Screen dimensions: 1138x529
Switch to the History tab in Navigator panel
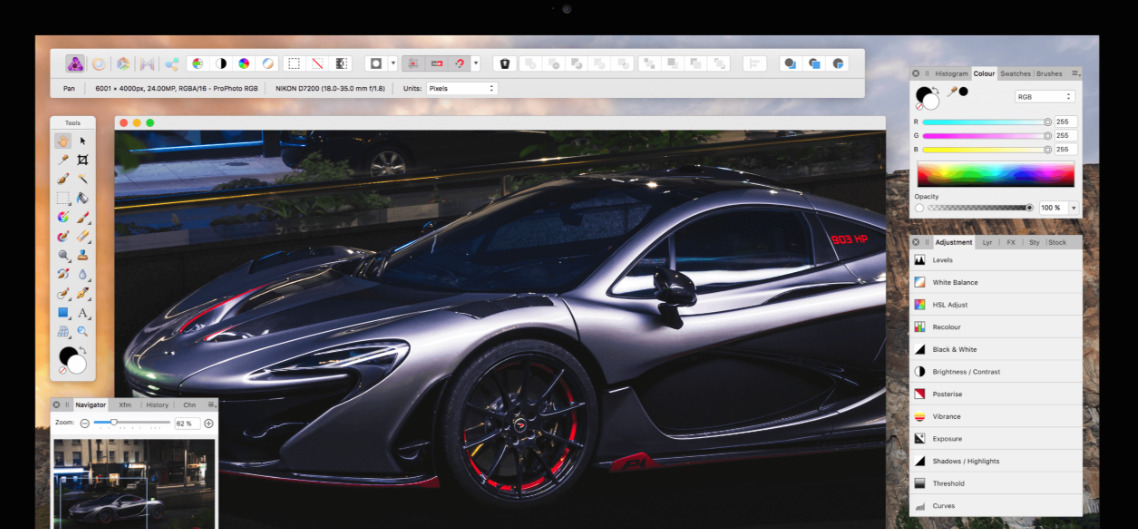click(157, 405)
